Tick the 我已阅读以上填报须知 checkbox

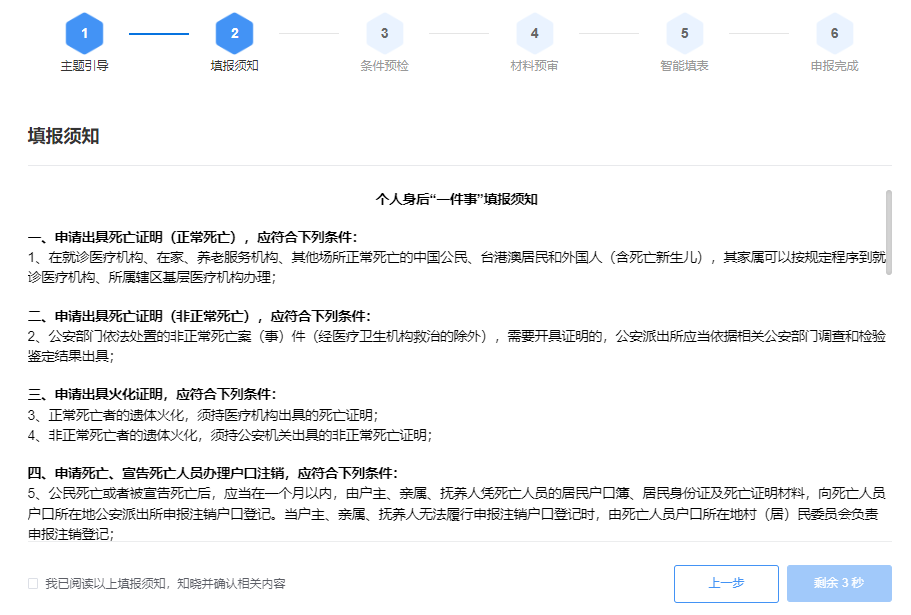(x=33, y=583)
